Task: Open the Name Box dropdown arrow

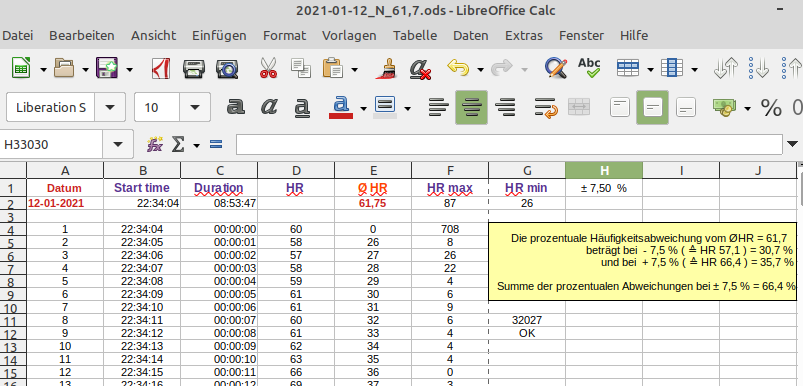Action: (x=118, y=145)
